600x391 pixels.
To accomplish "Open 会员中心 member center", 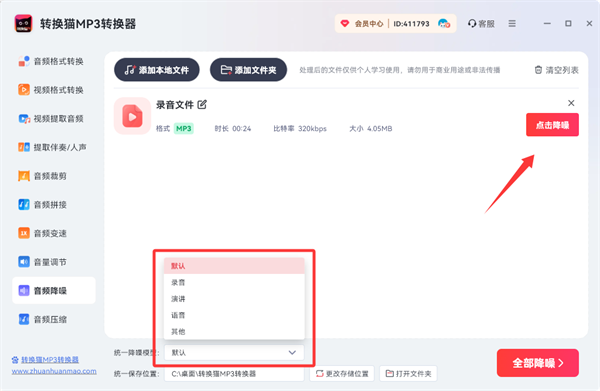I will coord(362,24).
